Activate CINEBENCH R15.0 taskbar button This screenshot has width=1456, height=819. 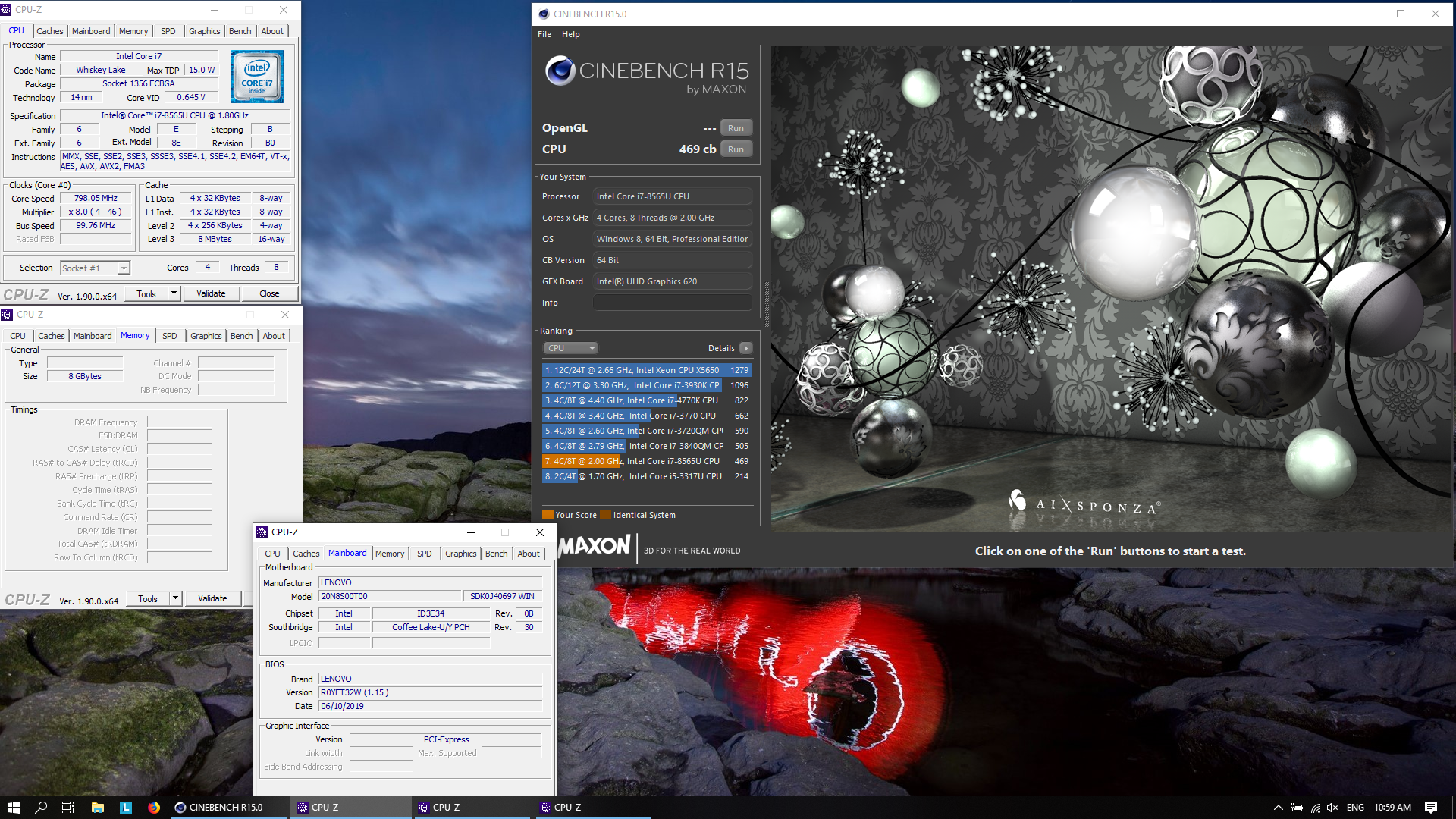227,808
